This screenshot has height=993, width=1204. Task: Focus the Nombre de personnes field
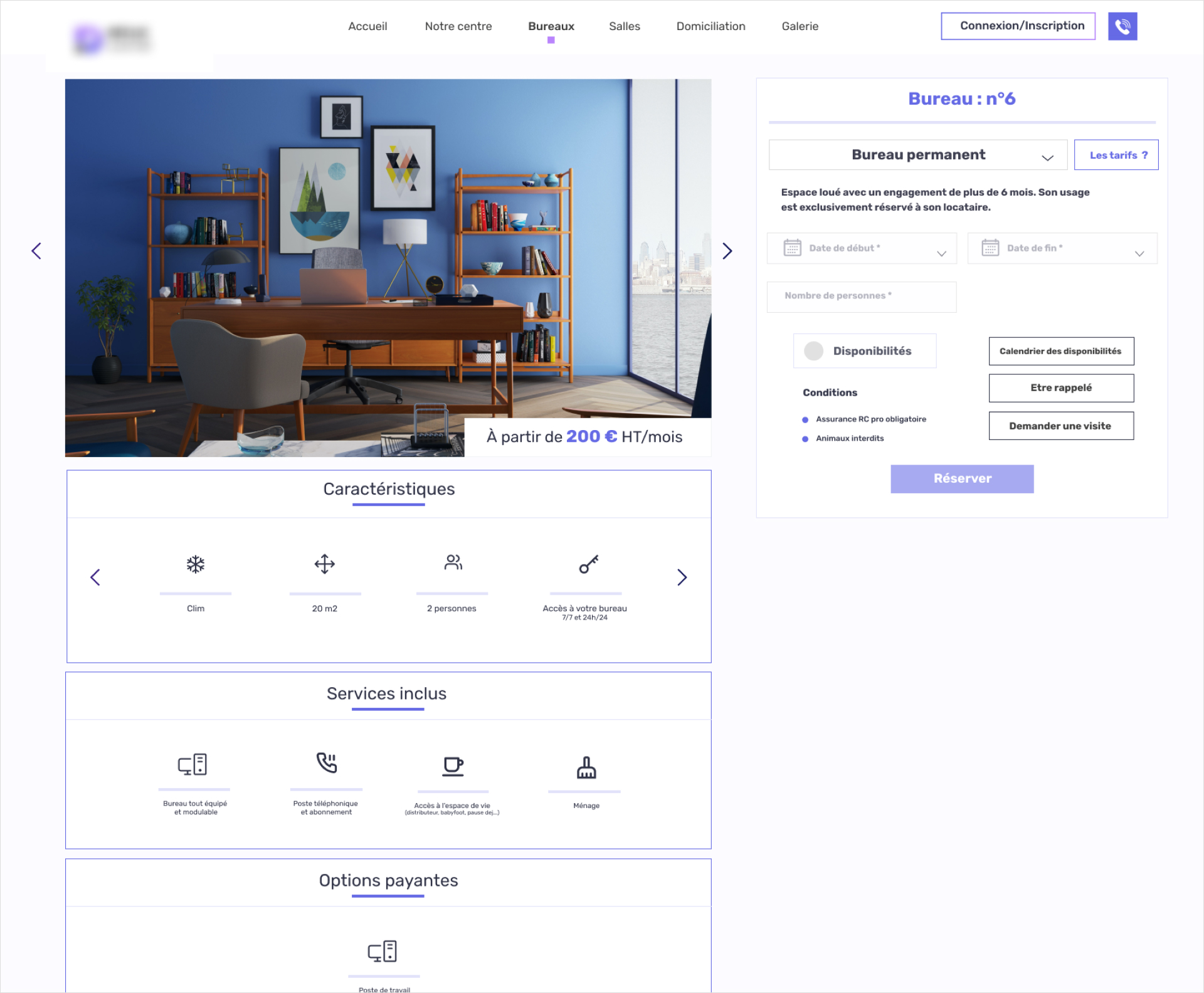(862, 297)
